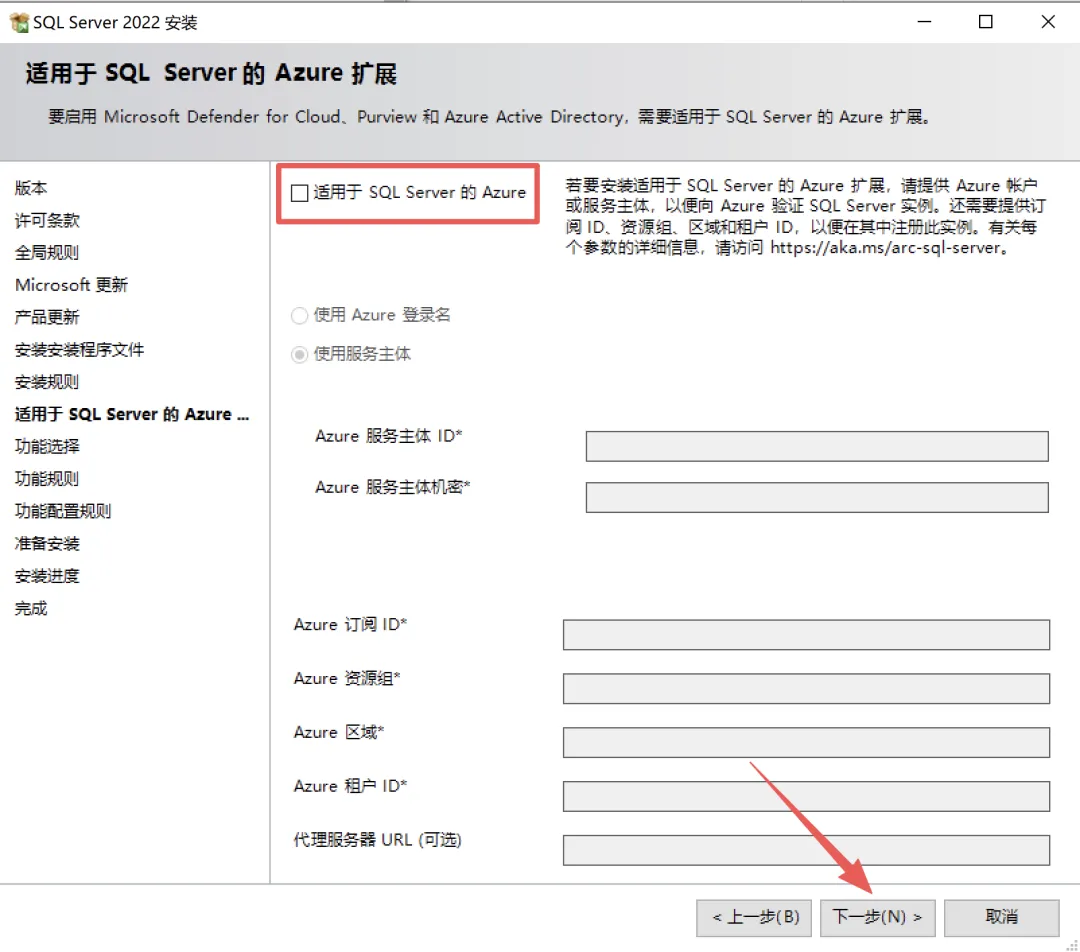Select 安装安装程序文件 step in the sidebar

(x=79, y=350)
